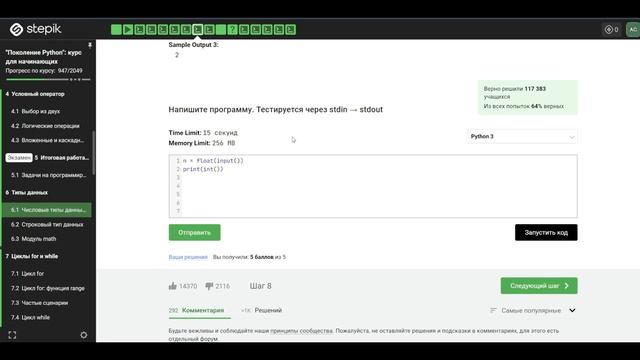Screen dimensions: 640x360
Task: Open the Python 3 language dropdown
Action: pyautogui.click(x=522, y=136)
